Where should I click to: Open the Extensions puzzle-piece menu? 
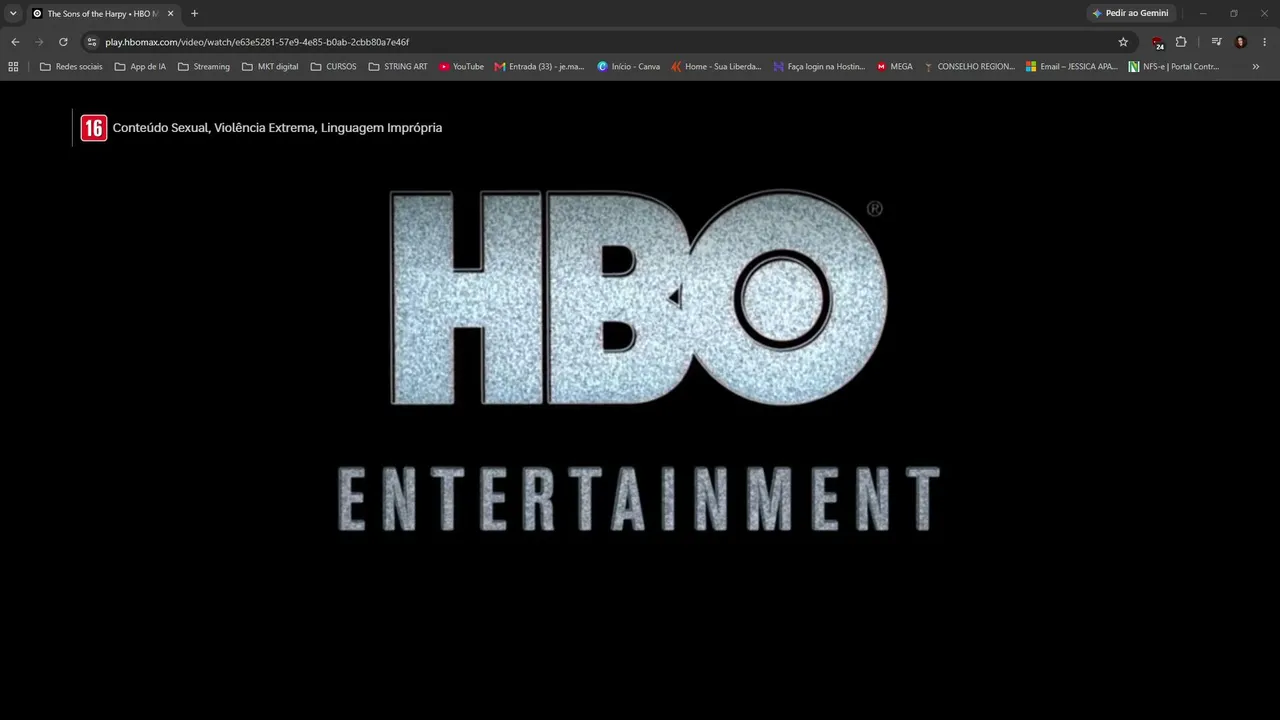point(1181,42)
